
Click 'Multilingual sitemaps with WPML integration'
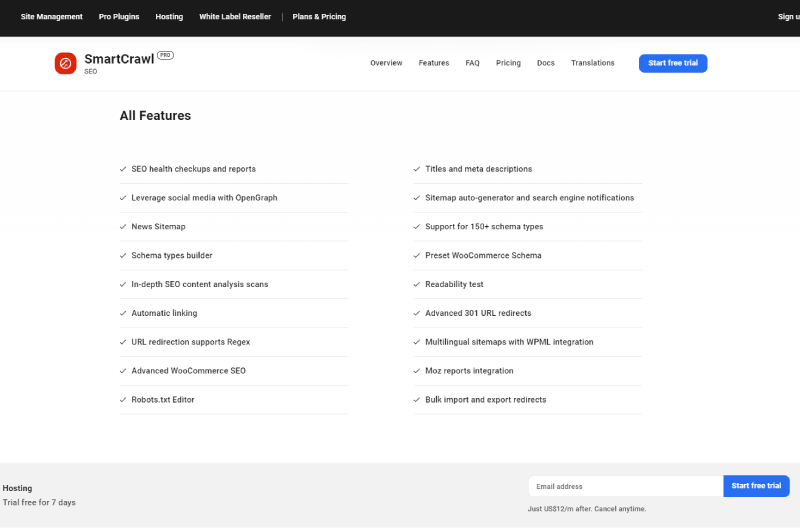509,342
